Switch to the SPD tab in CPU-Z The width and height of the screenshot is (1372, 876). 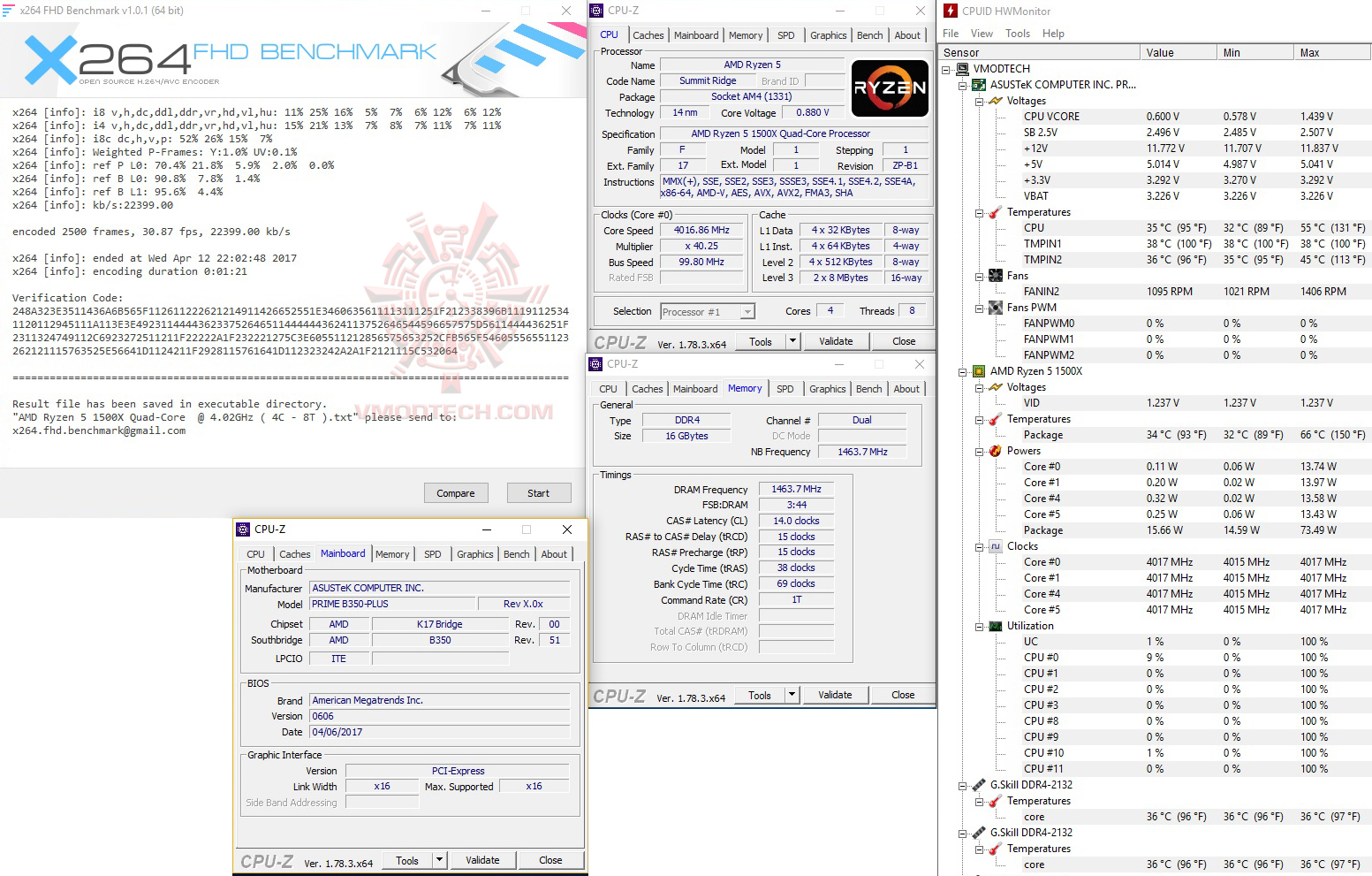[785, 34]
